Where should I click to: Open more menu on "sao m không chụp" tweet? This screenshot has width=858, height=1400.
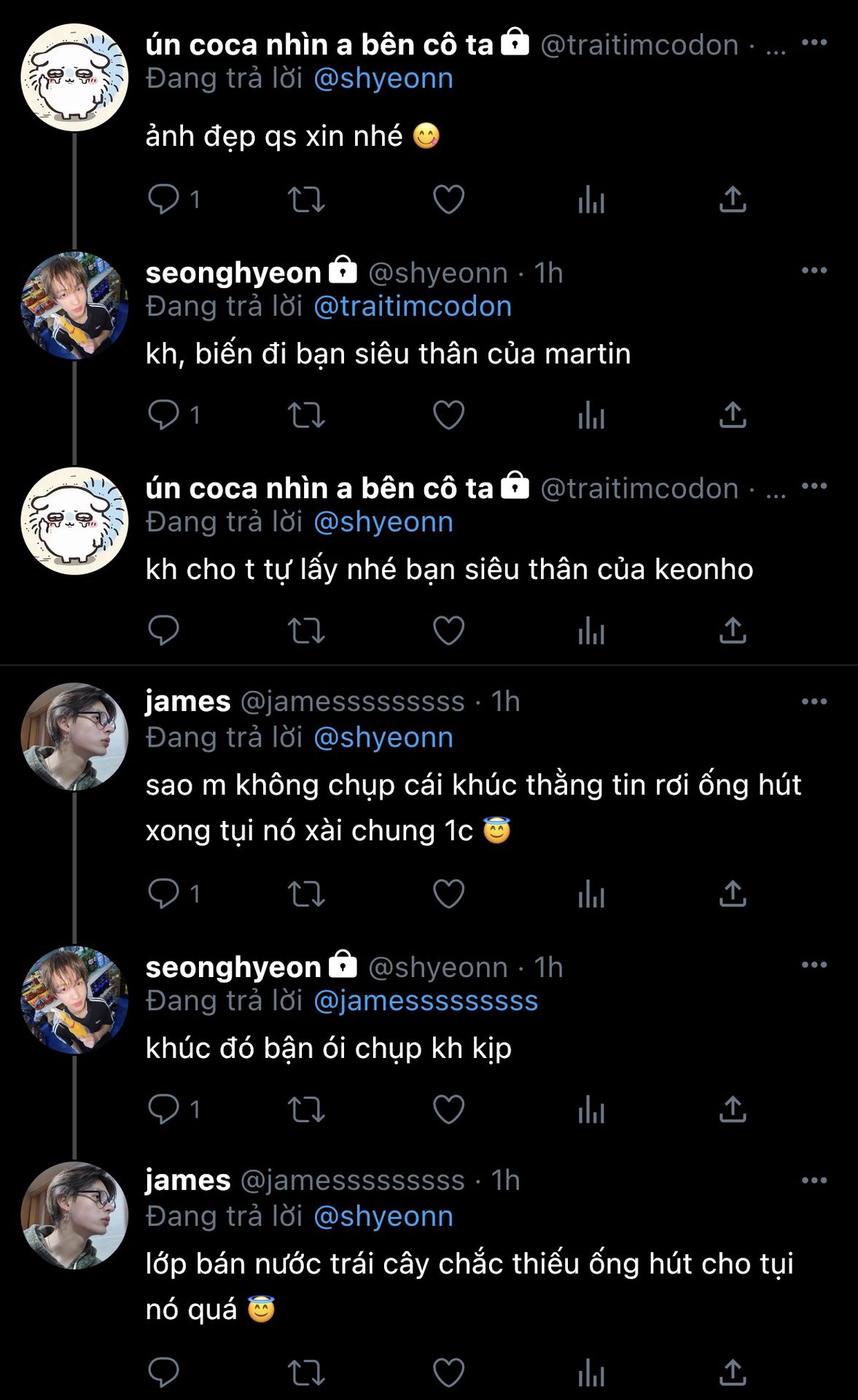pyautogui.click(x=814, y=701)
